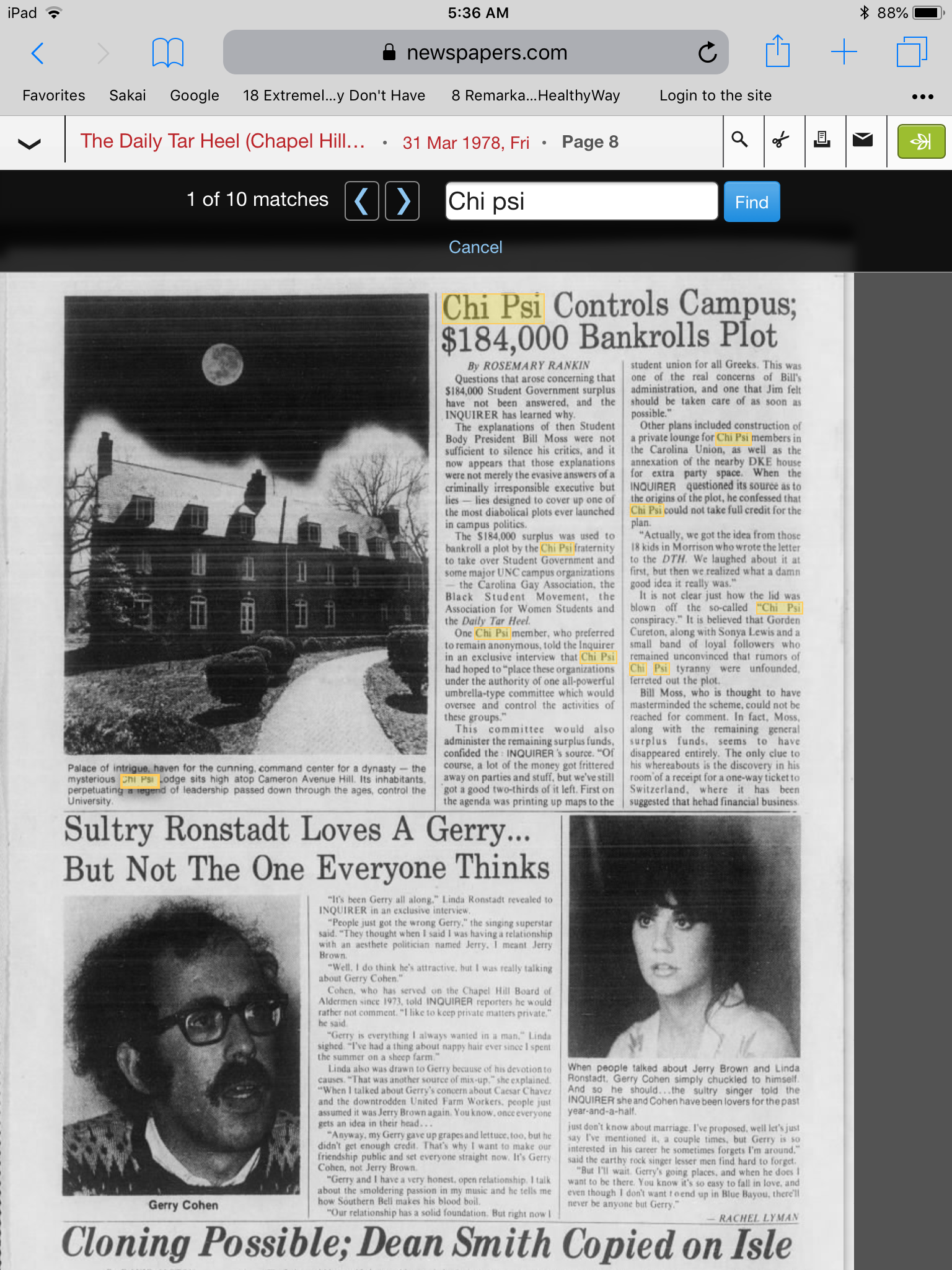Open the Safari share sheet icon
The image size is (952, 1270).
(x=777, y=51)
